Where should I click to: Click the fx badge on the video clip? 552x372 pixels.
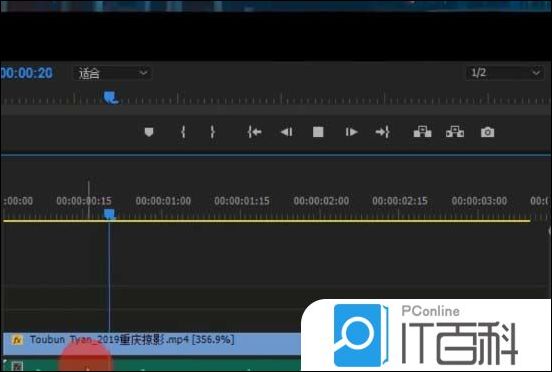(x=17, y=340)
